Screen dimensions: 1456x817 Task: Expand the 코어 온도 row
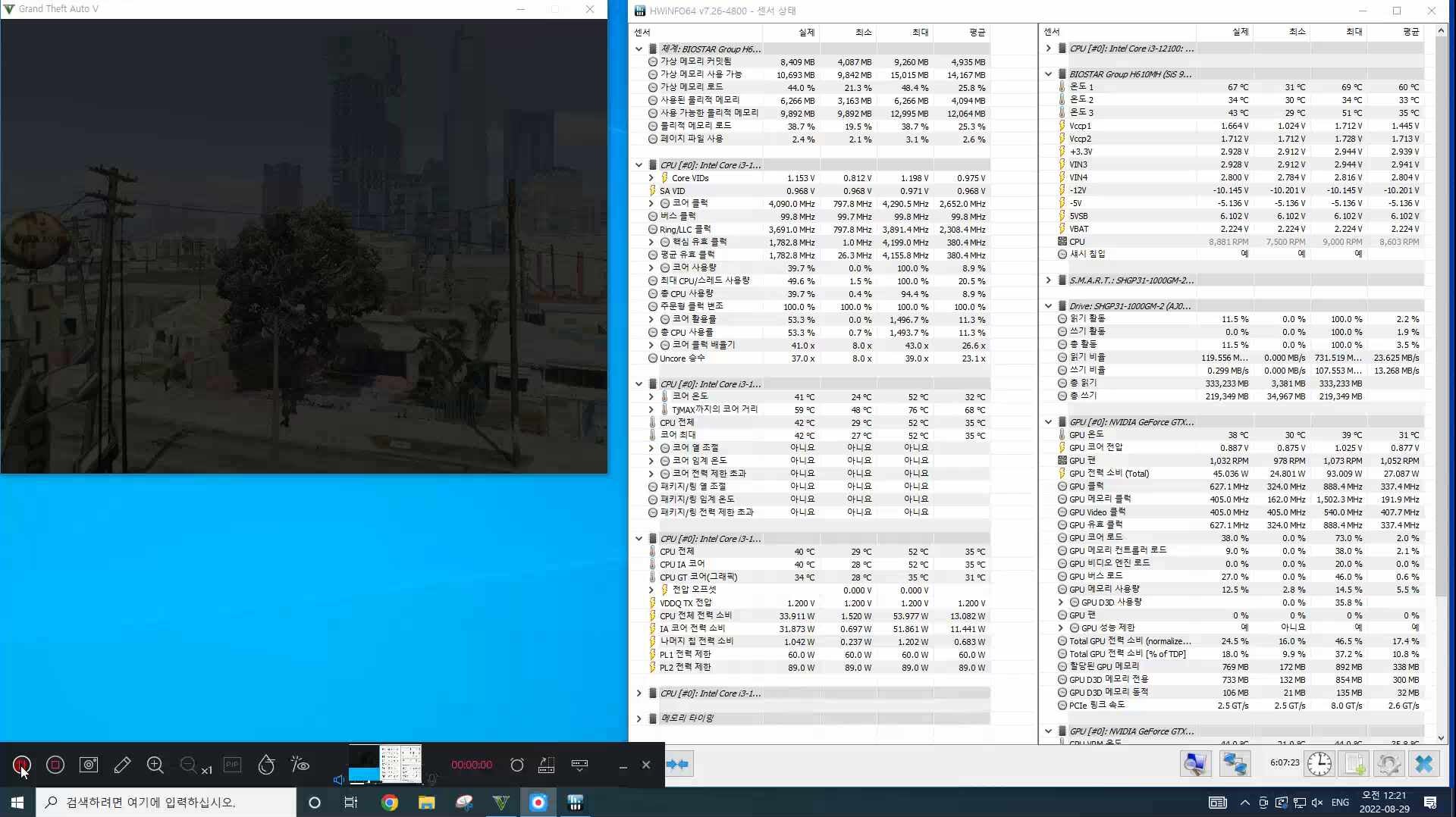[x=651, y=397]
